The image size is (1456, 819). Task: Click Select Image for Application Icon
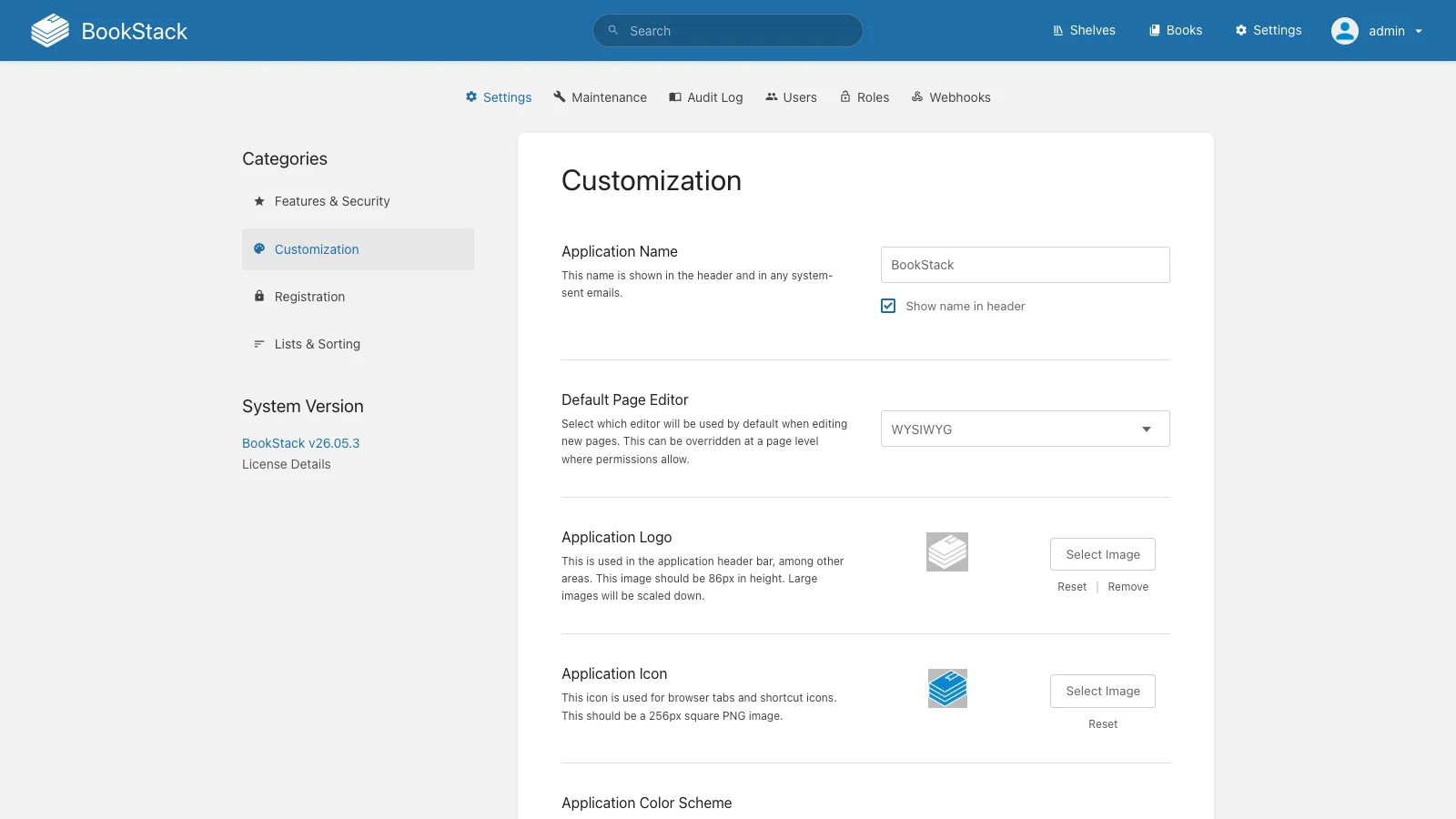tap(1103, 691)
